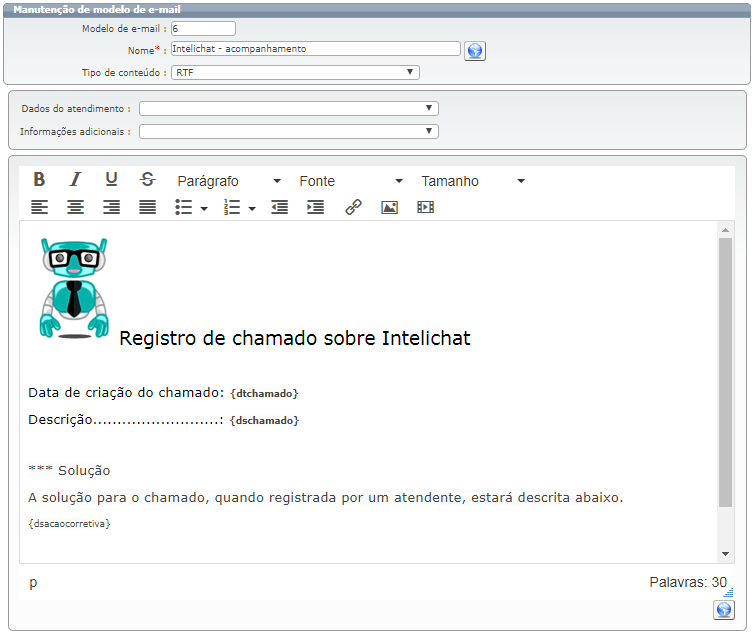
Task: Open numbered list style options arrow
Action: [252, 208]
